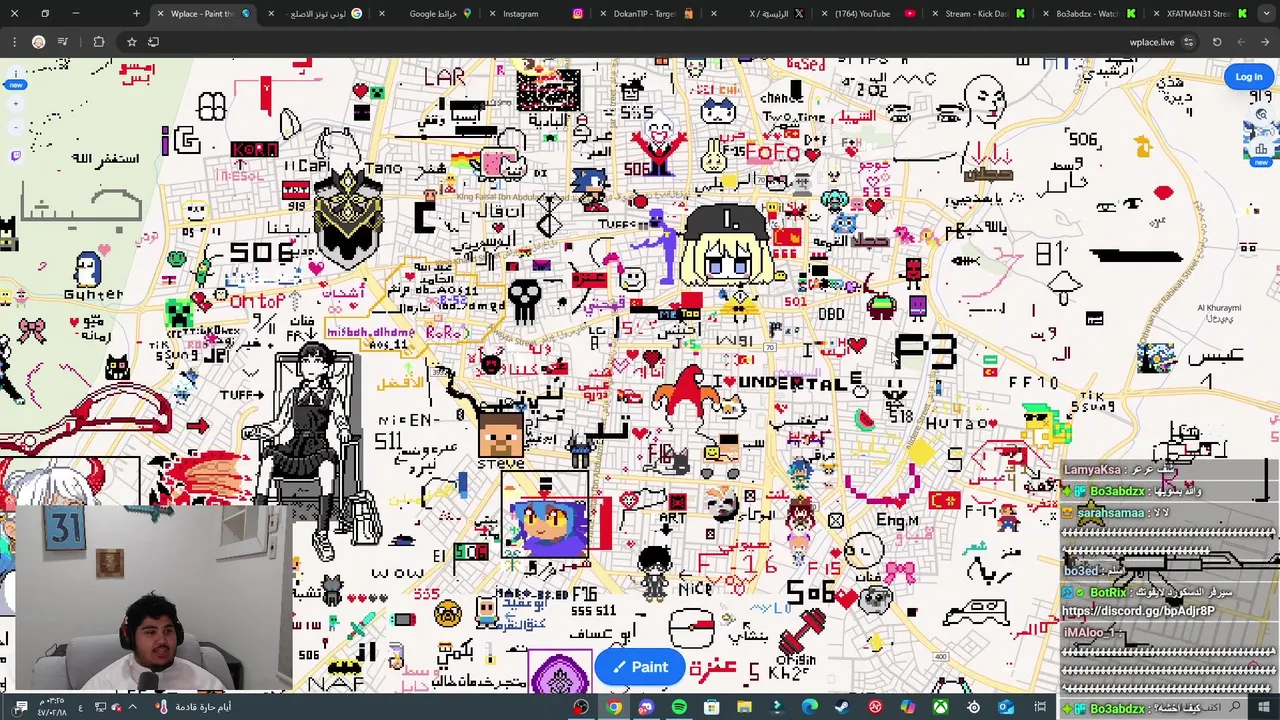1280x720 pixels.
Task: Open the Extensions puzzle icon
Action: [98, 42]
